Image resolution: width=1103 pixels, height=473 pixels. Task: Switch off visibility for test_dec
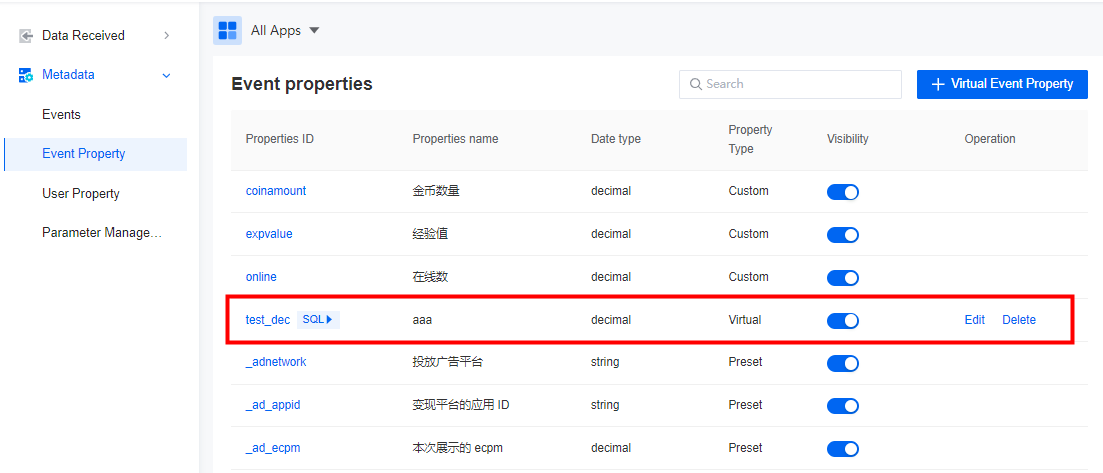tap(842, 321)
